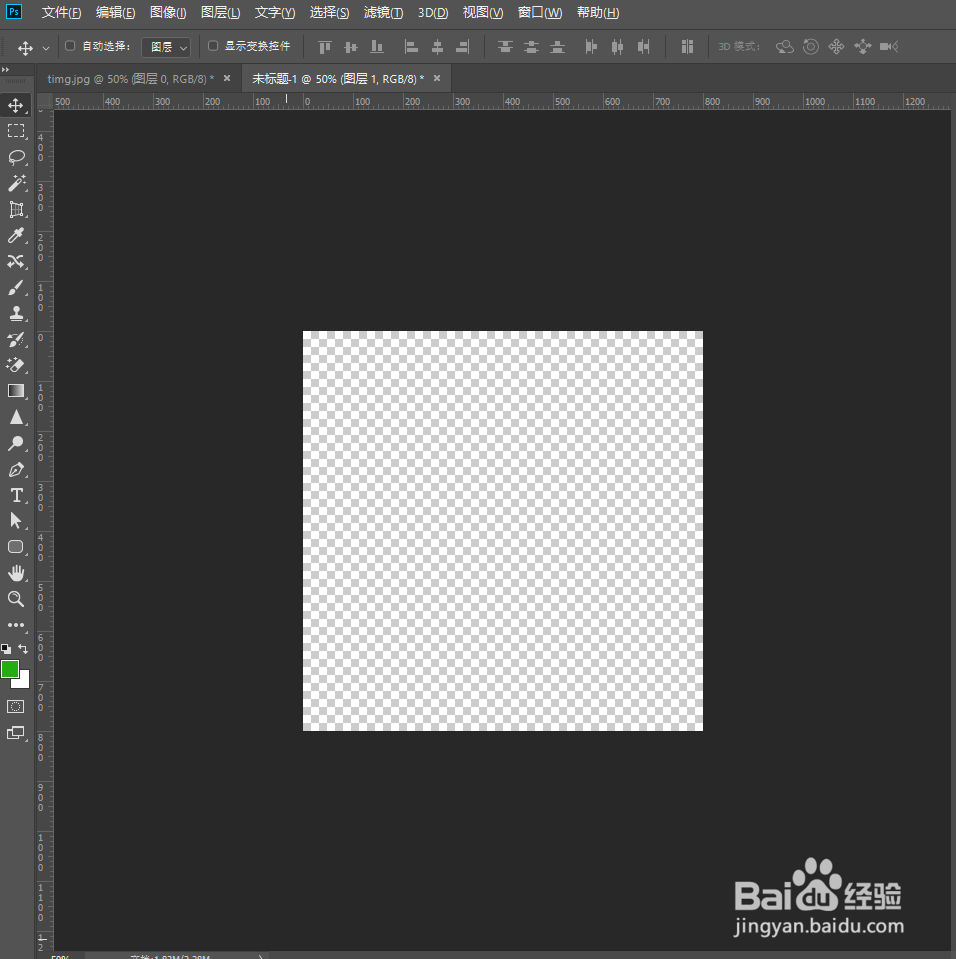Open the Edit Toolbar three-dots menu

tap(16, 625)
